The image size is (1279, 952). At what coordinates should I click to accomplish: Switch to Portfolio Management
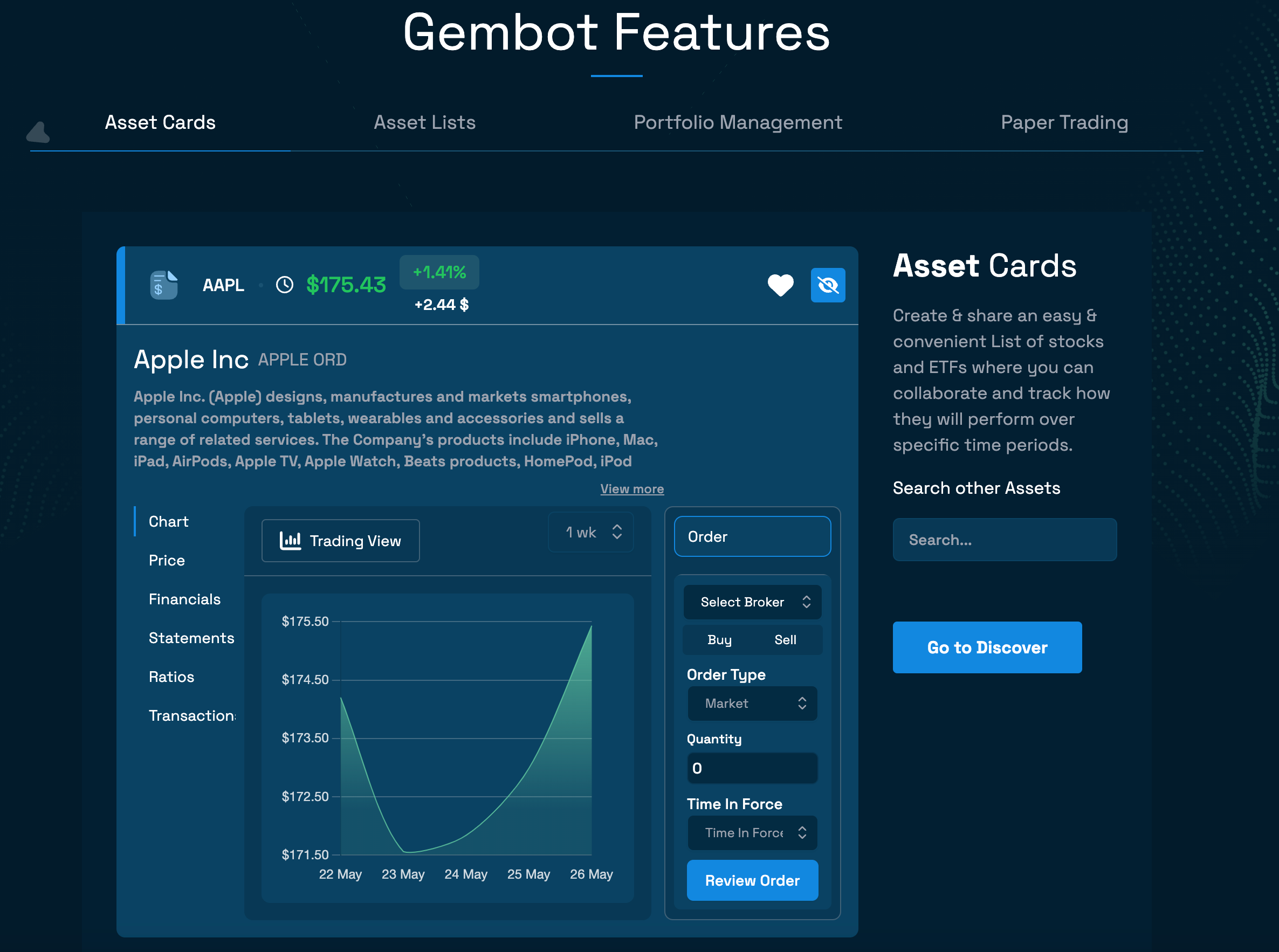[x=738, y=122]
